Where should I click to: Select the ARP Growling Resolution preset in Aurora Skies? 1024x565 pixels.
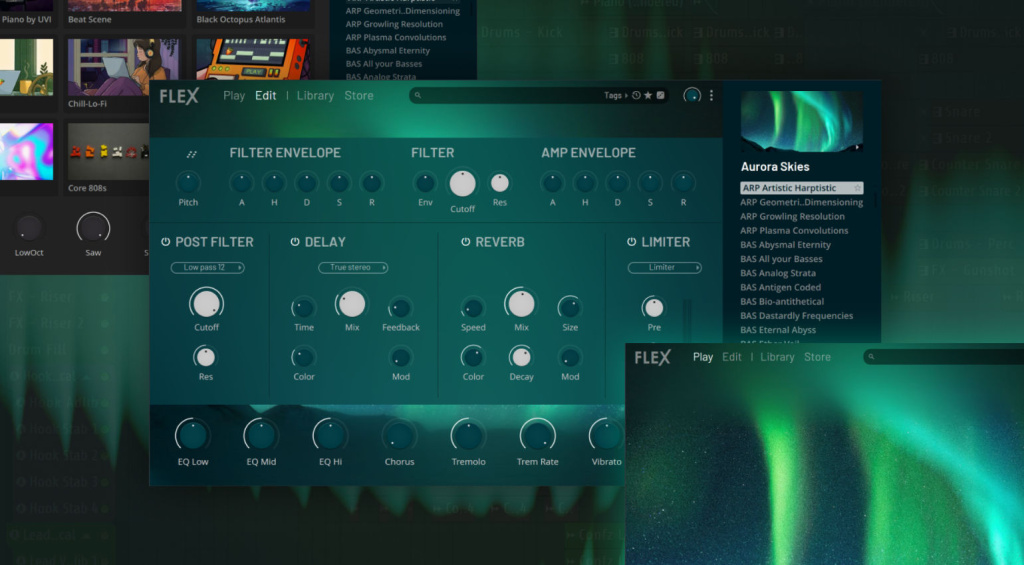tap(792, 216)
